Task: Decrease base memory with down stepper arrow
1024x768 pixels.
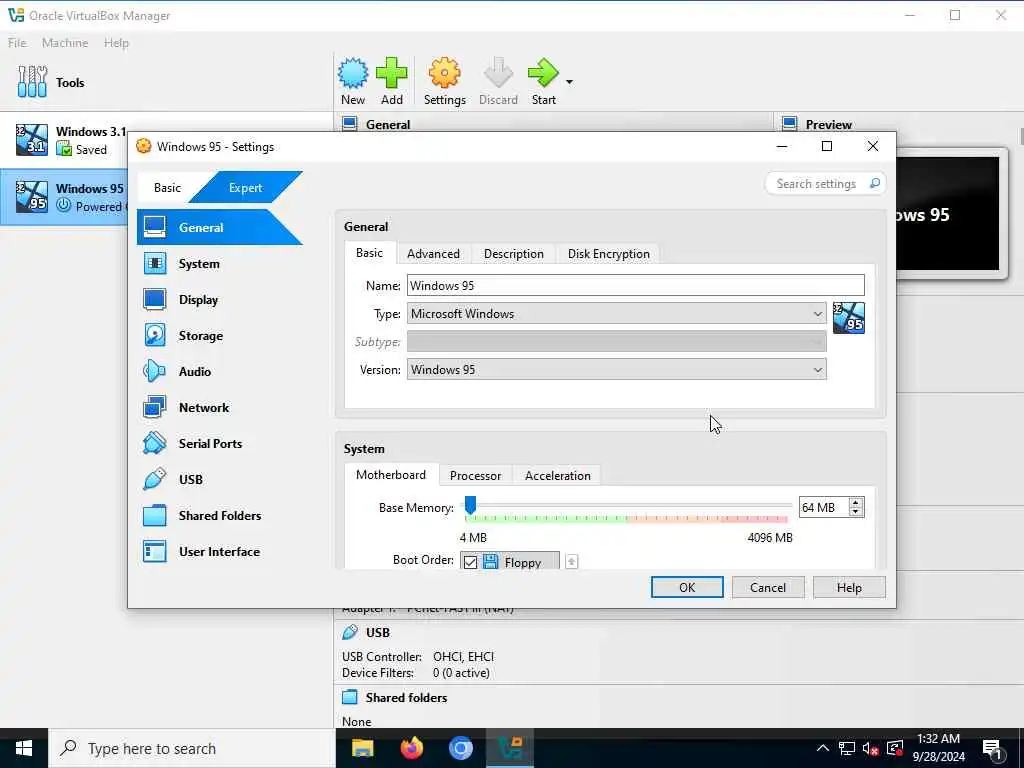Action: (x=856, y=512)
